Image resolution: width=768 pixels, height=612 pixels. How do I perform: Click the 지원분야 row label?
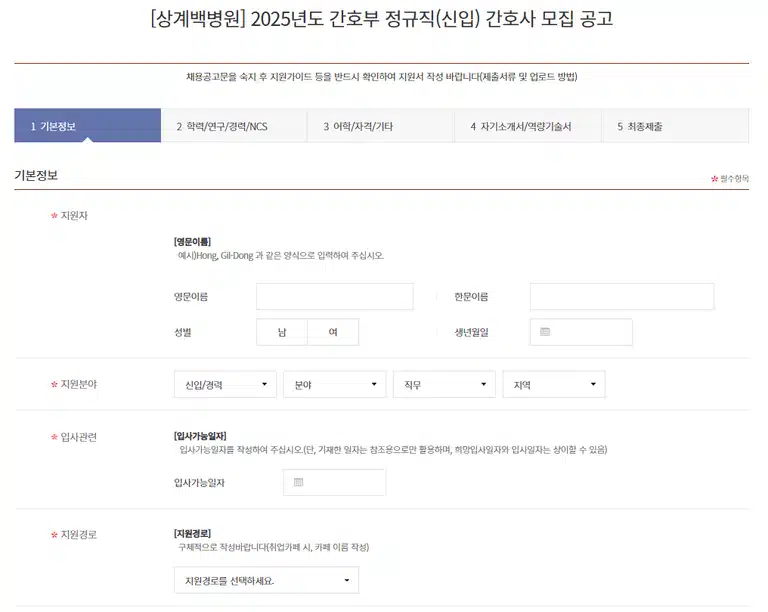coord(79,384)
